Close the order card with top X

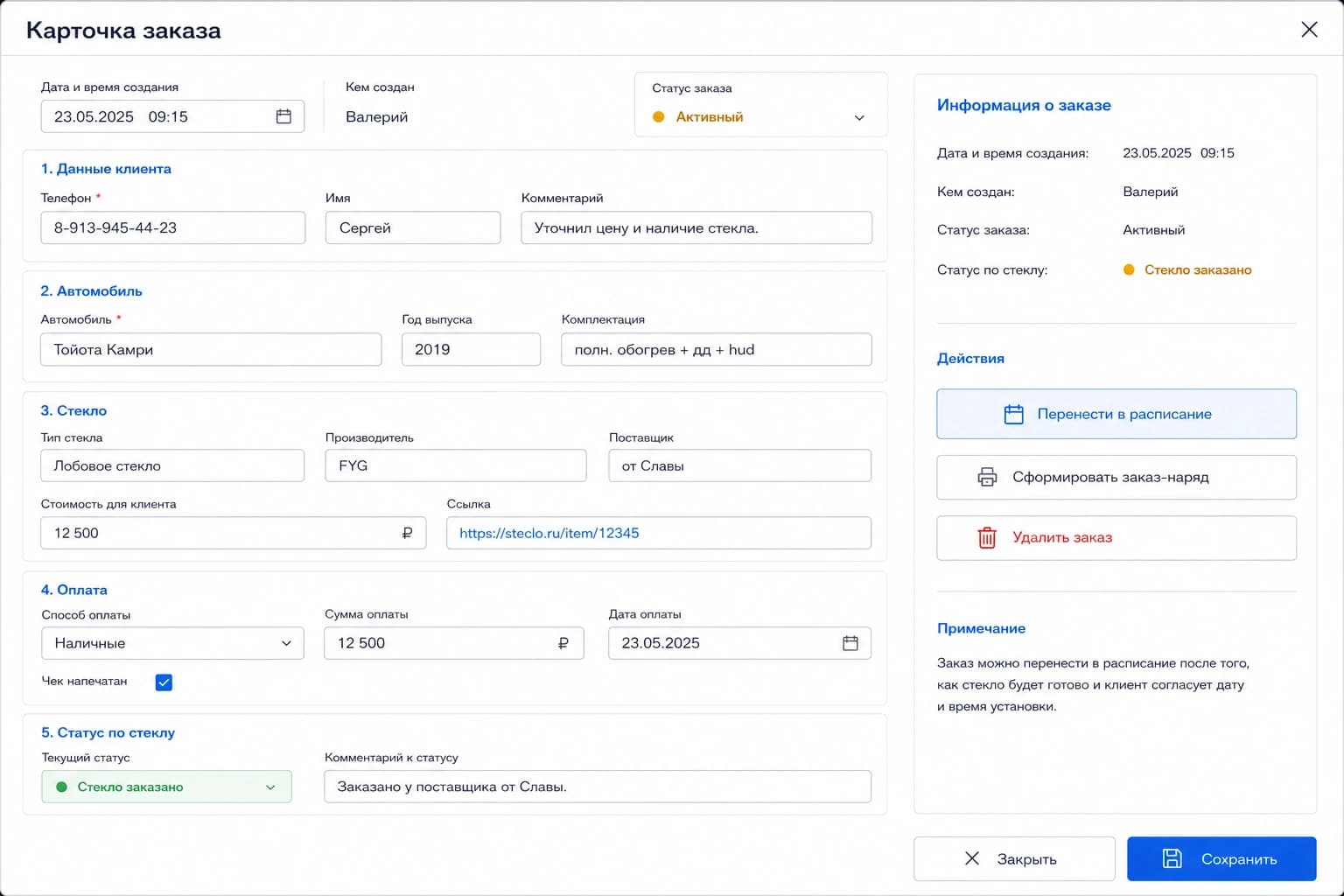[1309, 30]
